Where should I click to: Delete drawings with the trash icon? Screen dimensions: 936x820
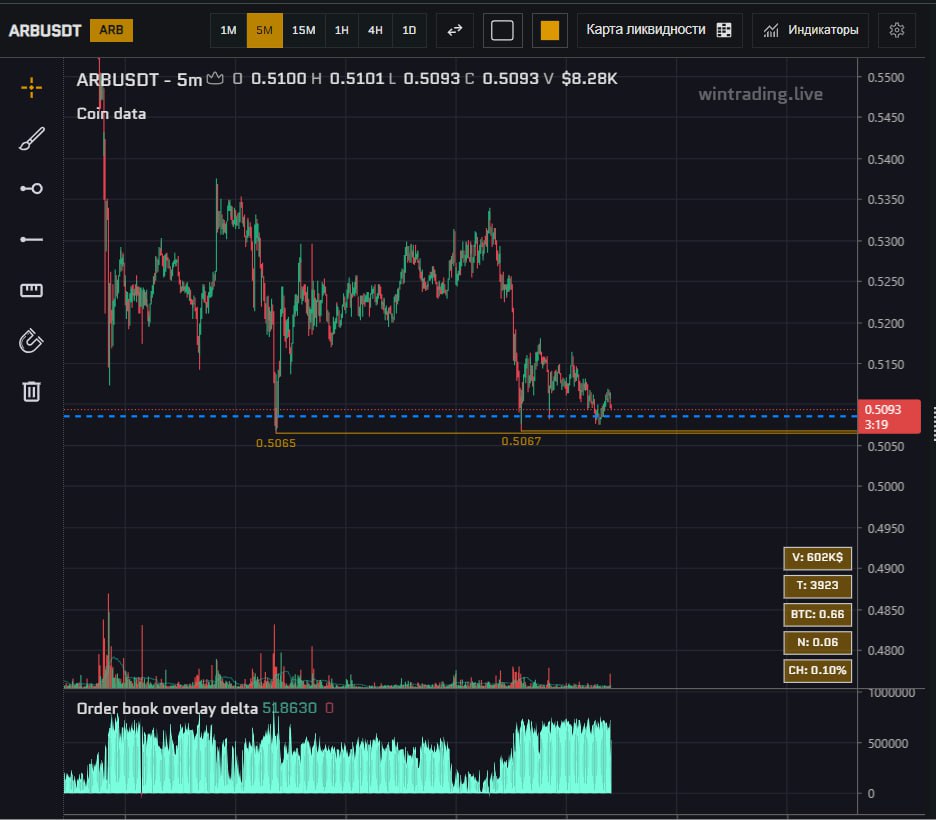click(x=31, y=391)
